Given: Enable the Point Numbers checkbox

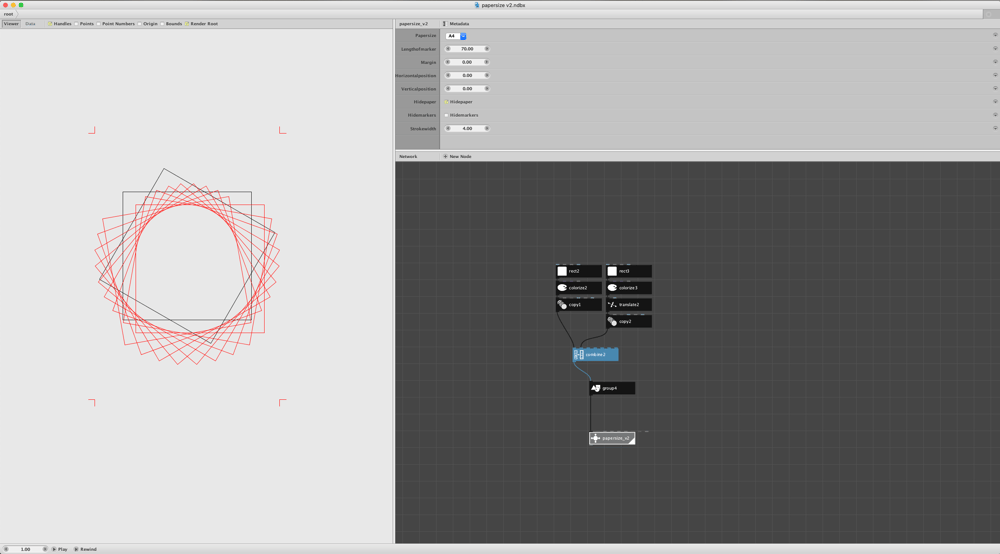Looking at the screenshot, I should pyautogui.click(x=98, y=24).
